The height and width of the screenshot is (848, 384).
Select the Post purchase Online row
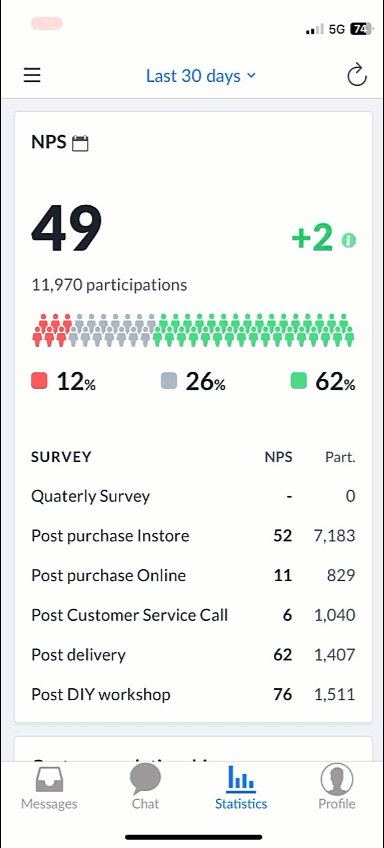[x=193, y=575]
